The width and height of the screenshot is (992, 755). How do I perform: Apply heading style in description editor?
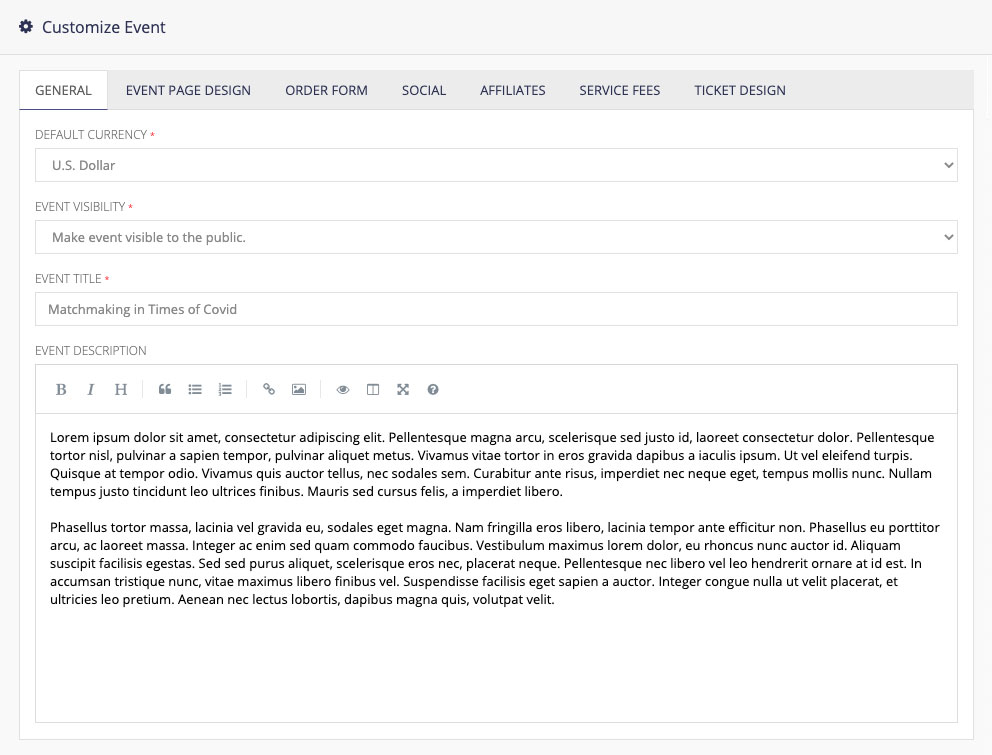120,389
